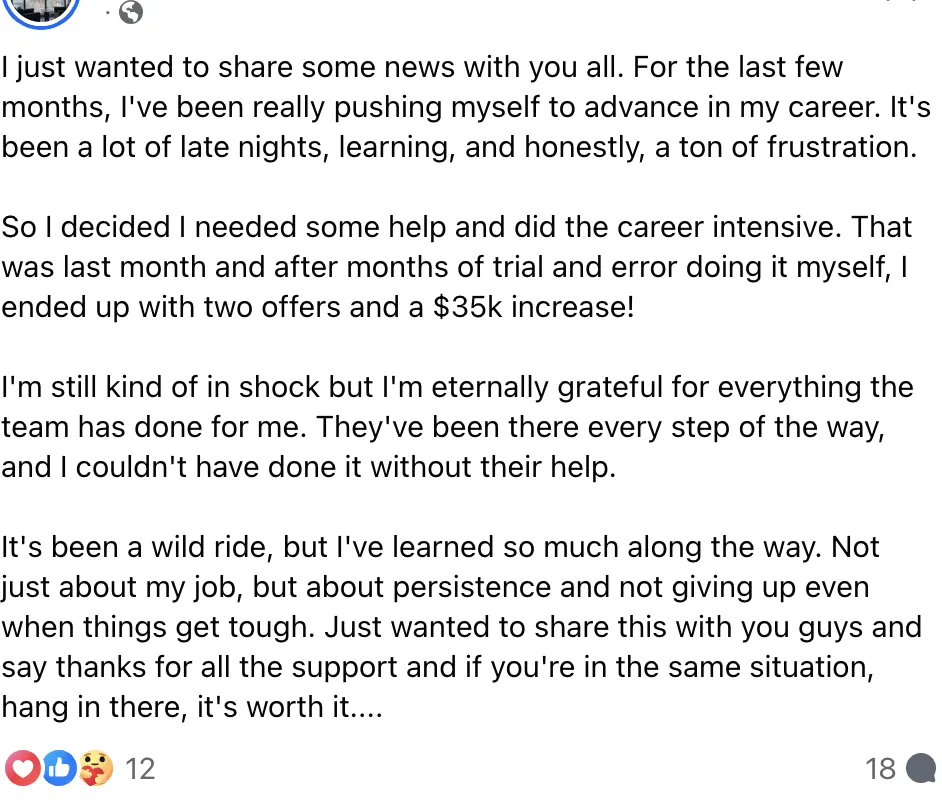Click the "couldn't have done it without their help" line
Image resolution: width=942 pixels, height=804 pixels.
345,467
